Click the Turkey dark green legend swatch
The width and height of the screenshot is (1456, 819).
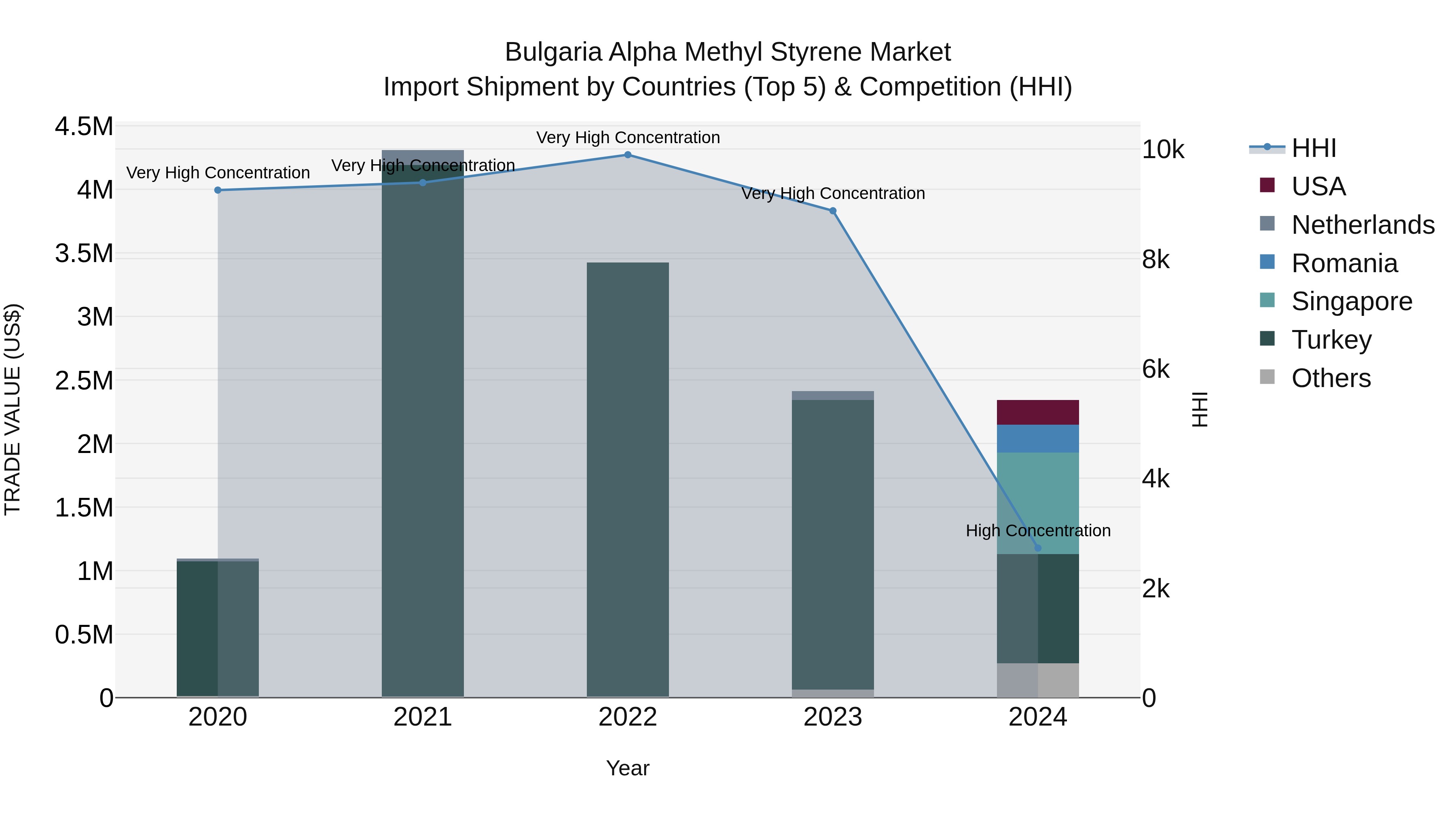pos(1267,339)
